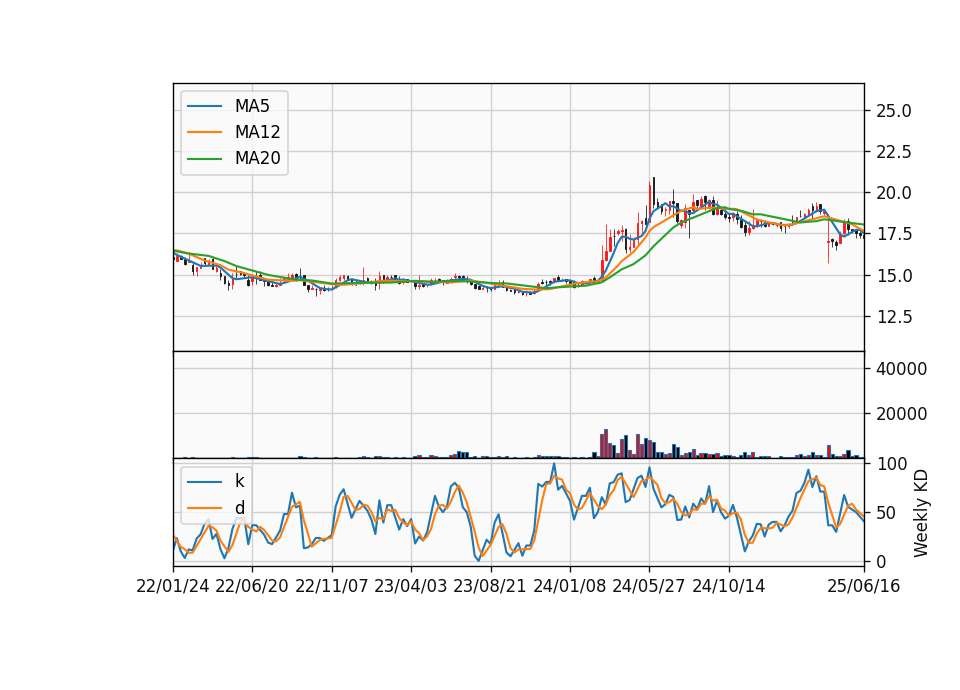Click the 24/01/08 date label
Viewport: 960px width, 690px height.
(569, 586)
